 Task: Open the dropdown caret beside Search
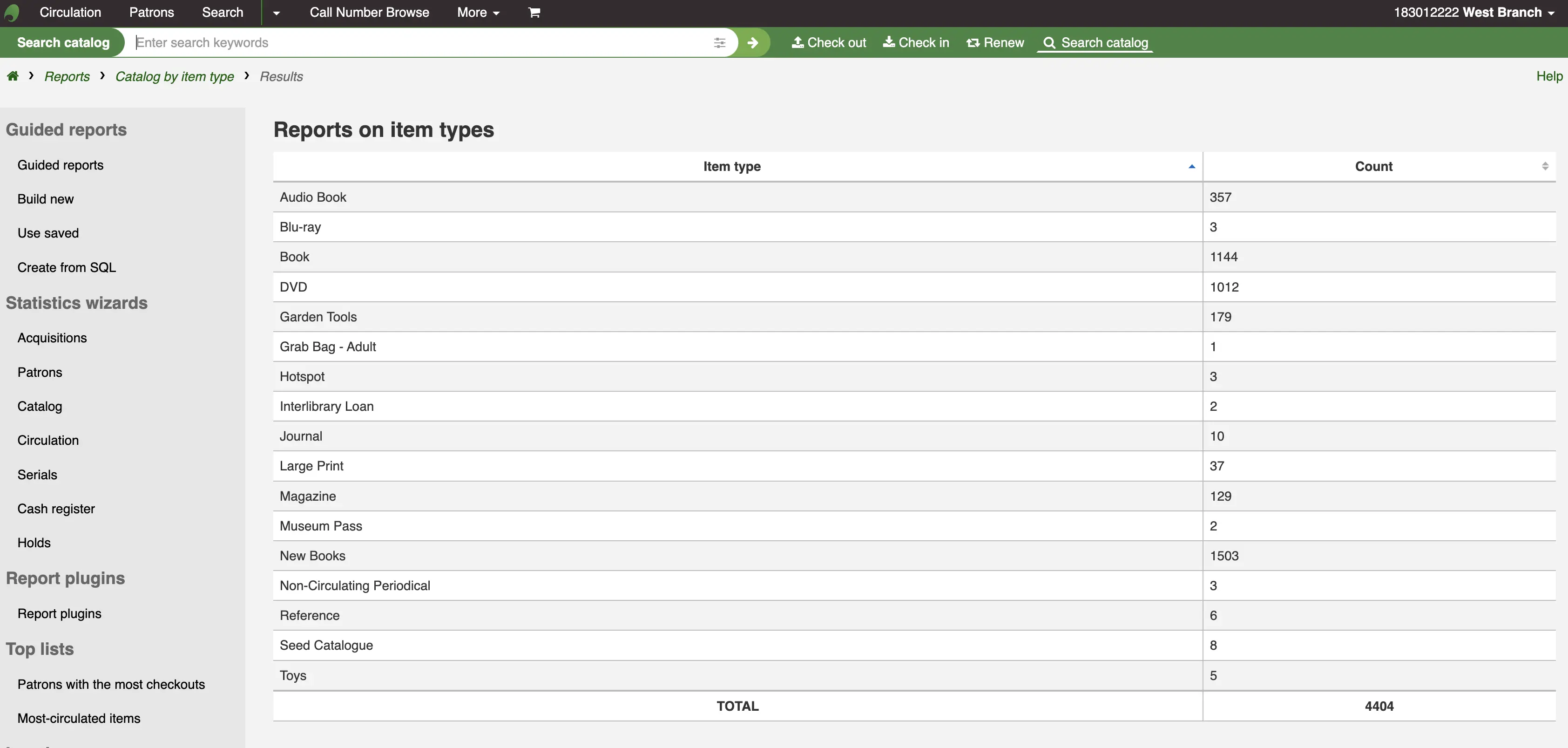[x=277, y=13]
